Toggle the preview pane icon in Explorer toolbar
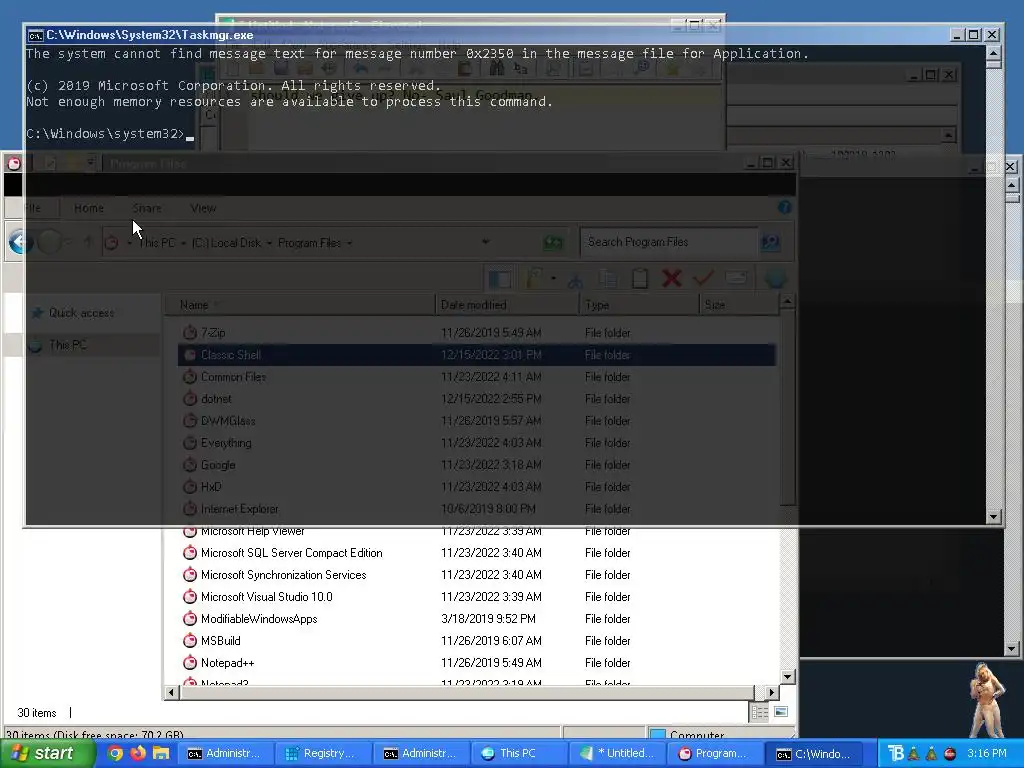 click(500, 280)
